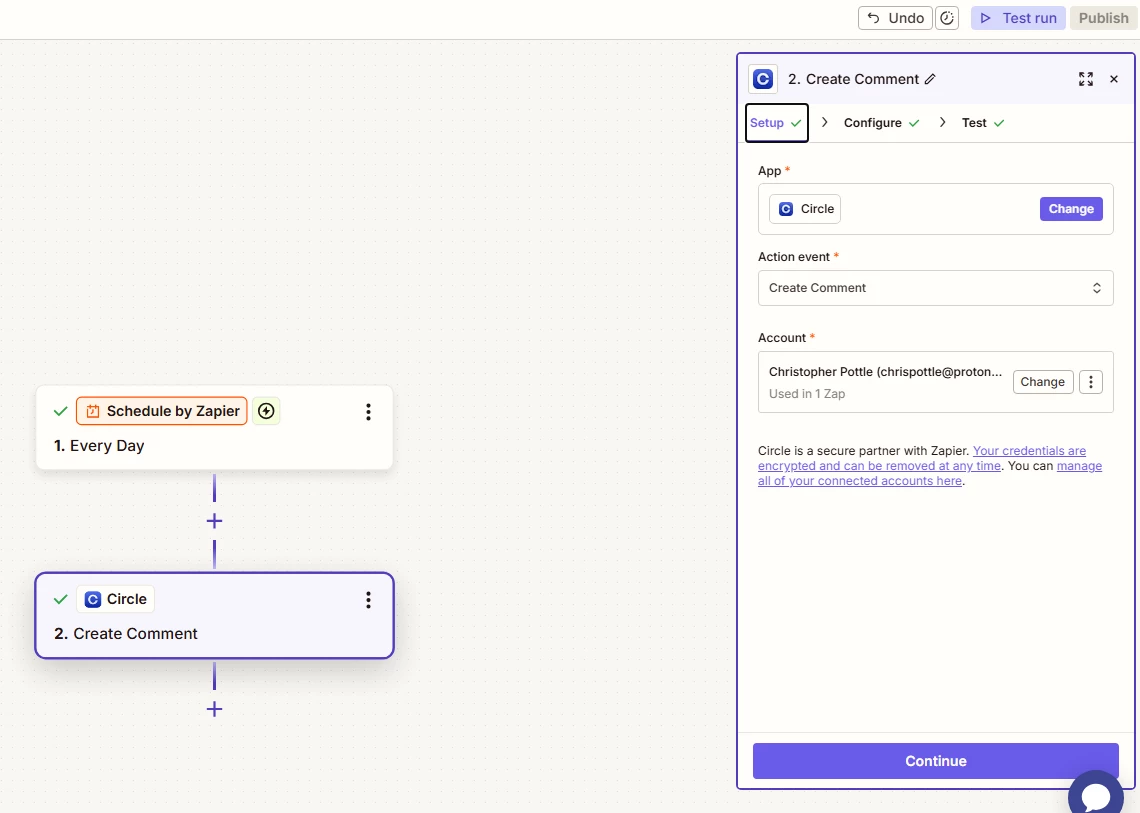Switch to the Setup tab
This screenshot has width=1140, height=813.
(x=776, y=123)
